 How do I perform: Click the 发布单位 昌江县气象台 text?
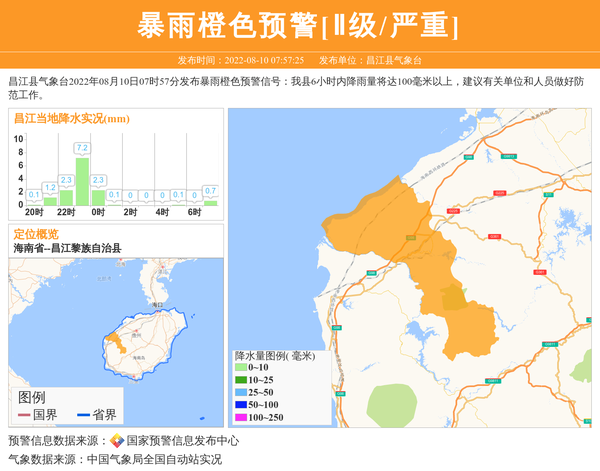coord(370,60)
